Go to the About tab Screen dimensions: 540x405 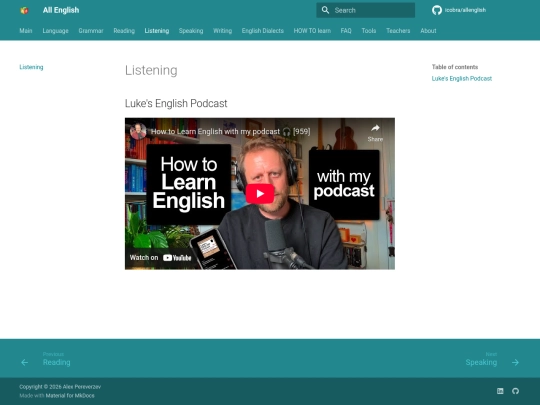coord(428,31)
